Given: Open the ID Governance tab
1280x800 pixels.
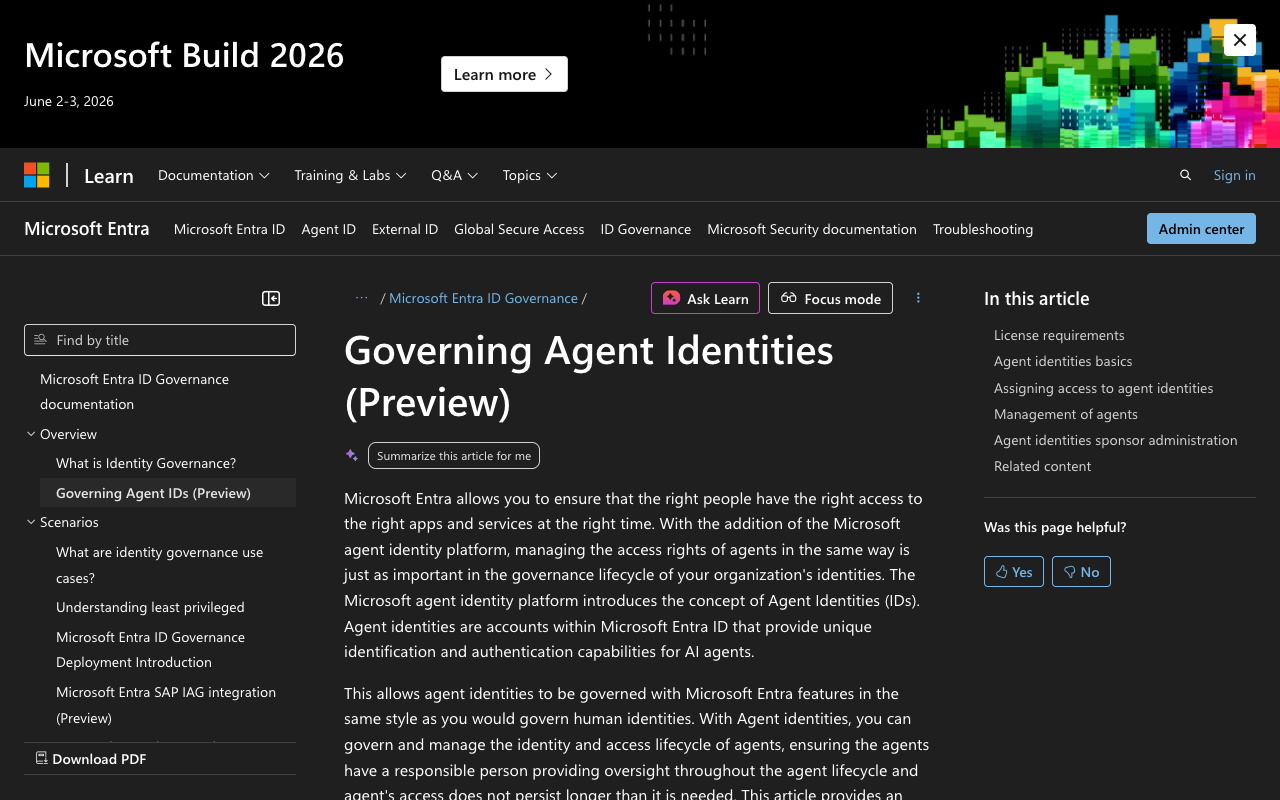Looking at the screenshot, I should point(645,229).
